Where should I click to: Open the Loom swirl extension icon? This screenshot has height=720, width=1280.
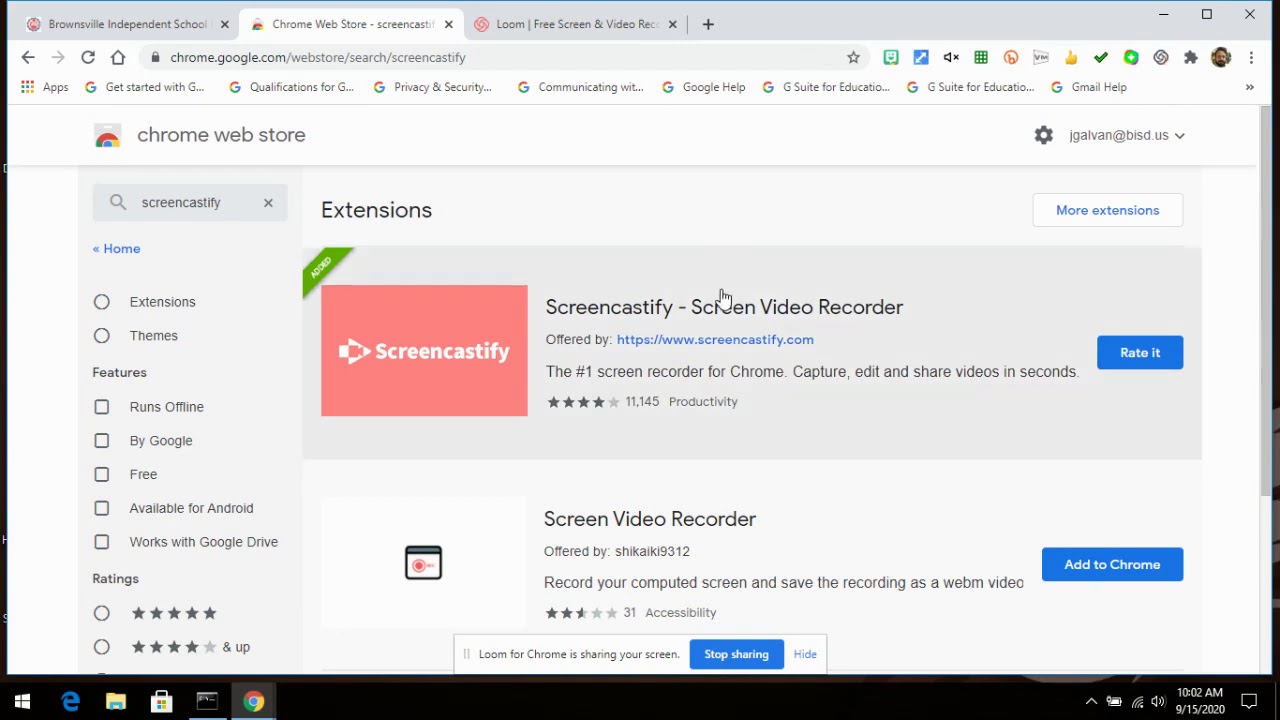[1161, 58]
